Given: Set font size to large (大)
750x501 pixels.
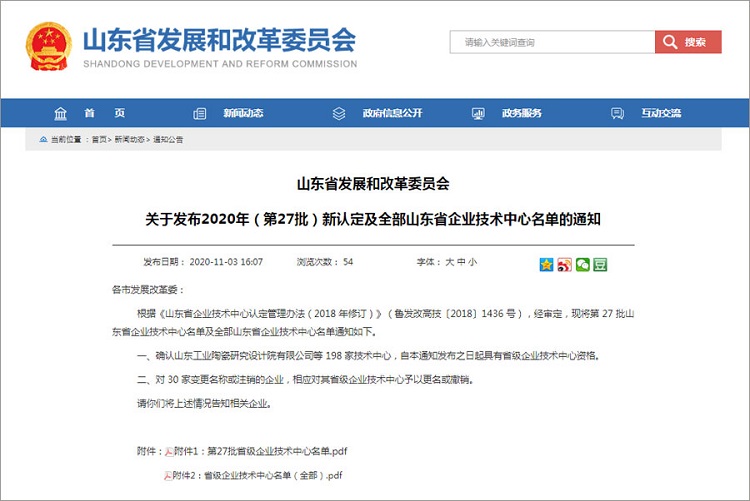Looking at the screenshot, I should coord(449,262).
